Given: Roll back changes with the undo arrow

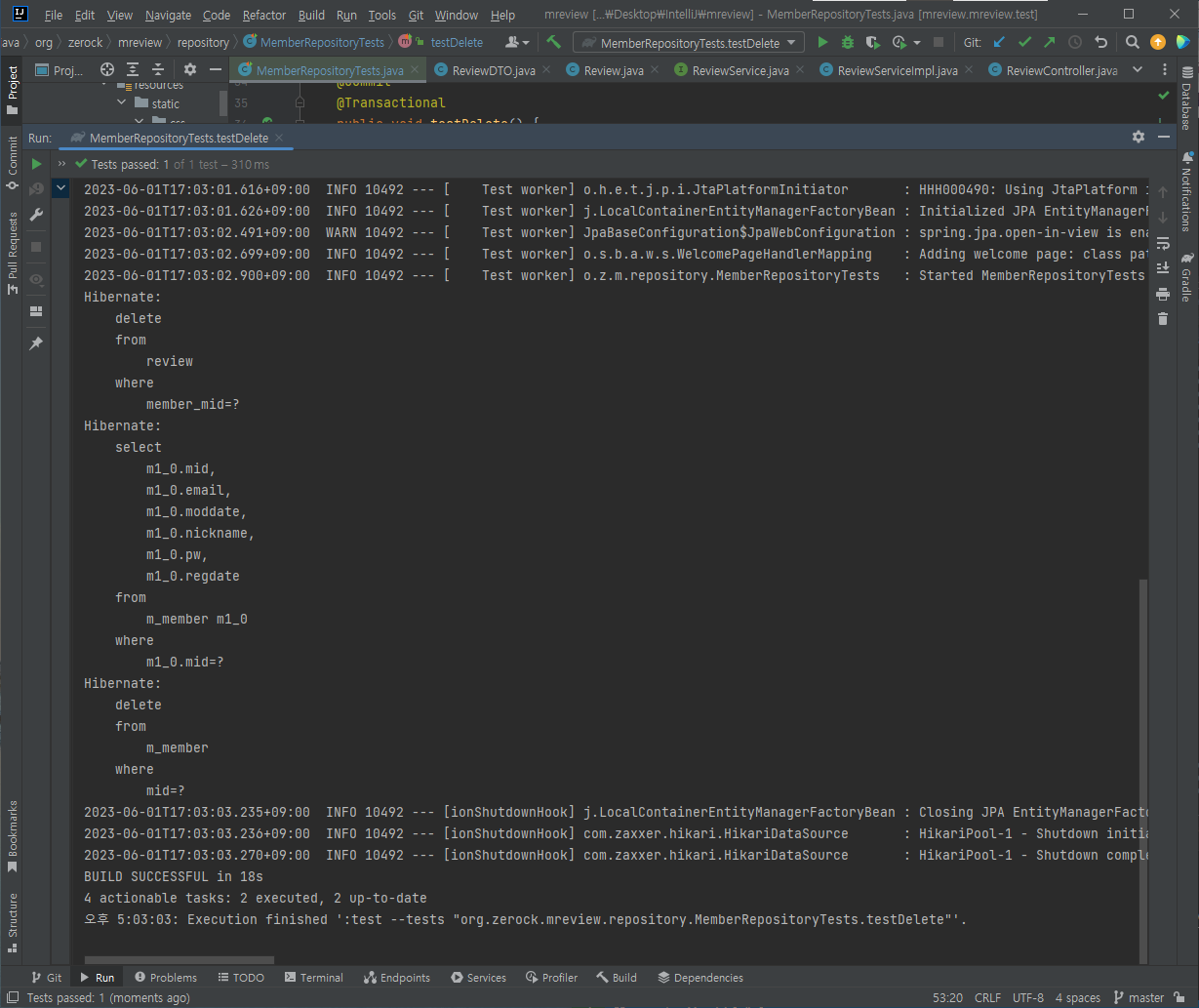Looking at the screenshot, I should click(x=1101, y=43).
